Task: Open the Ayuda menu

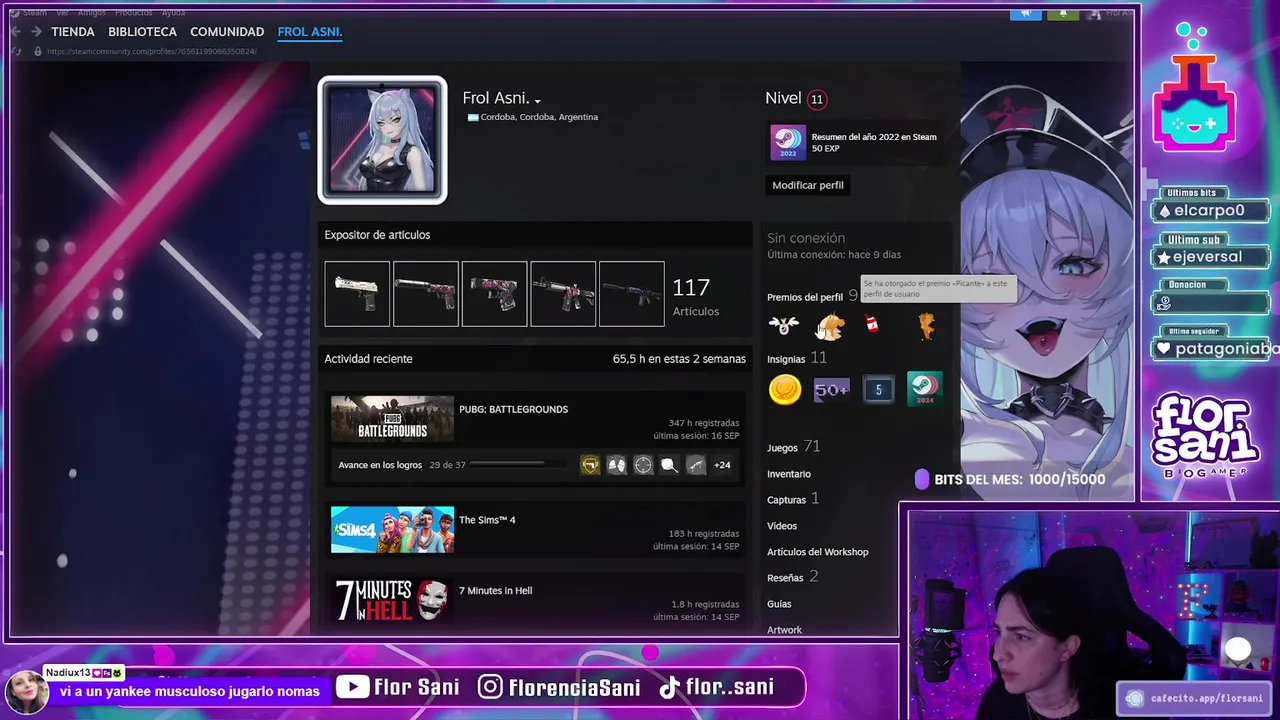Action: [x=174, y=13]
